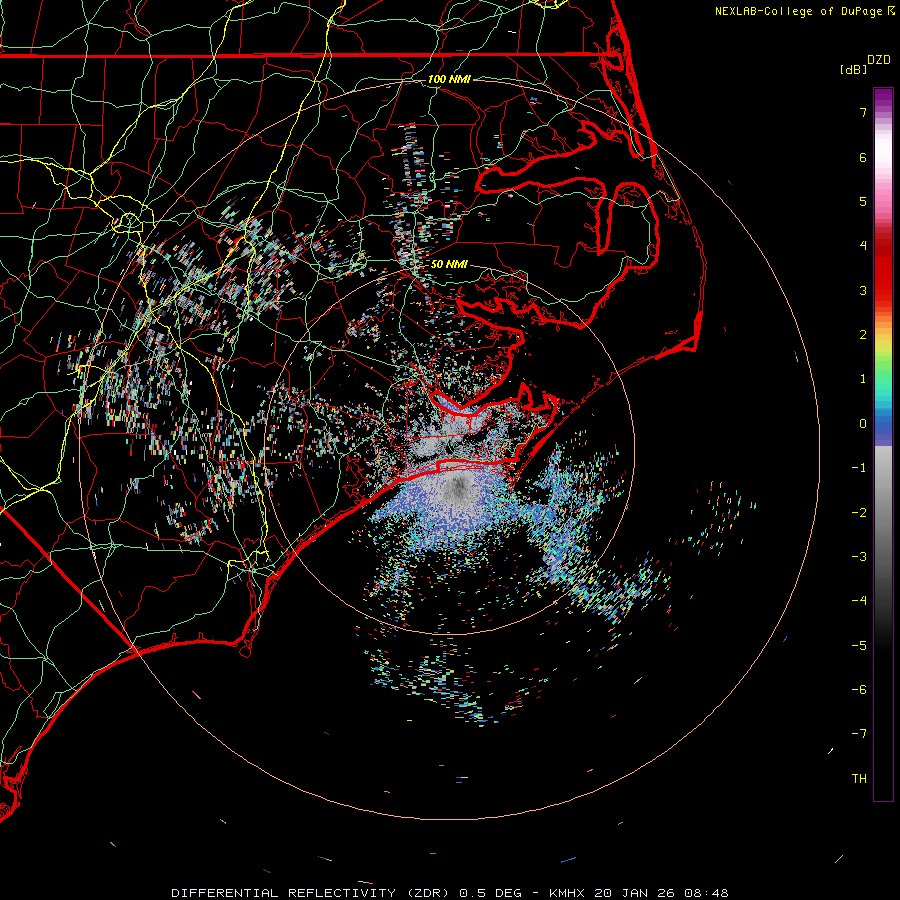This screenshot has height=900, width=900.
Task: Click the legend value 7 at top
Action: click(x=863, y=113)
